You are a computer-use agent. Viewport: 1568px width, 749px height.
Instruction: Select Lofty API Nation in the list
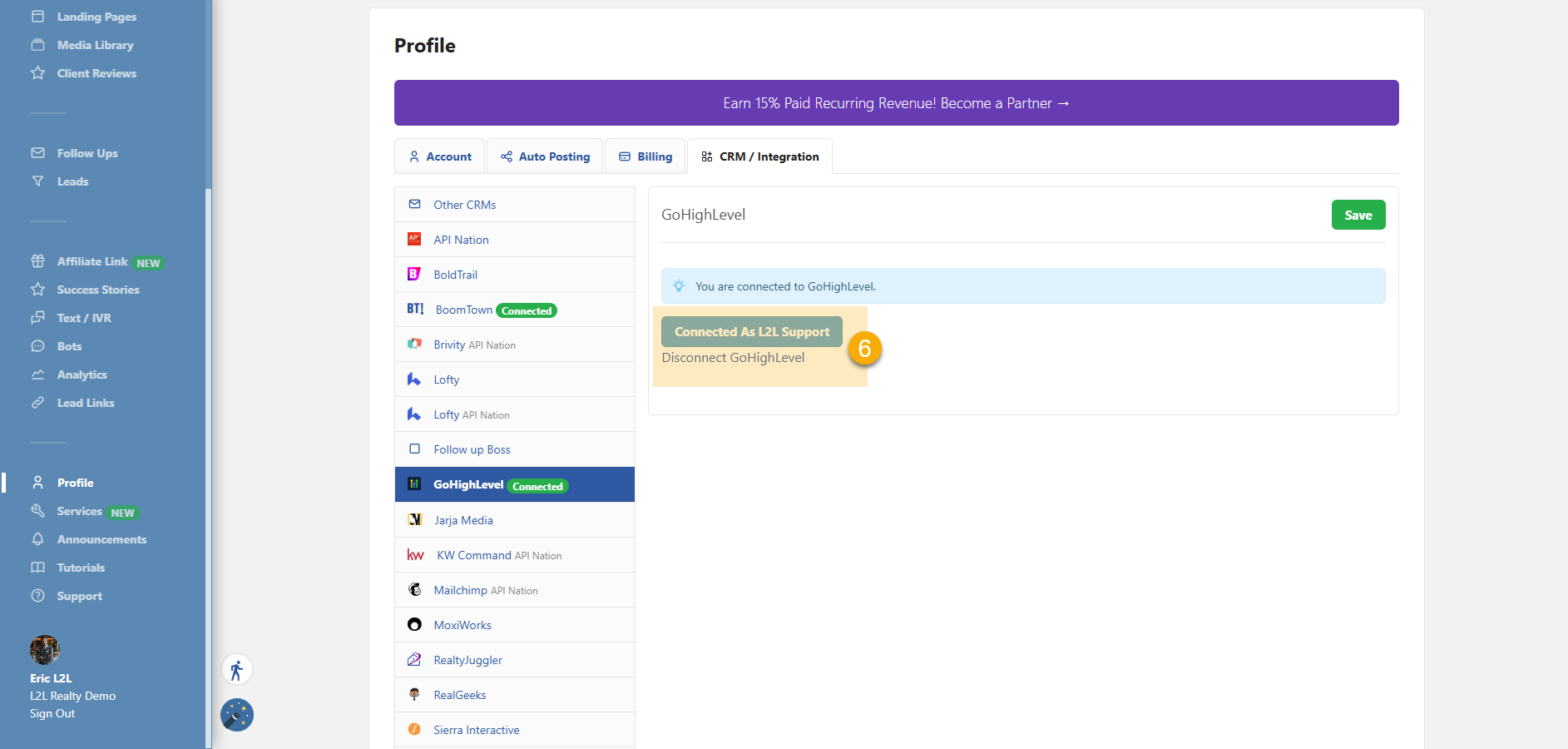515,414
